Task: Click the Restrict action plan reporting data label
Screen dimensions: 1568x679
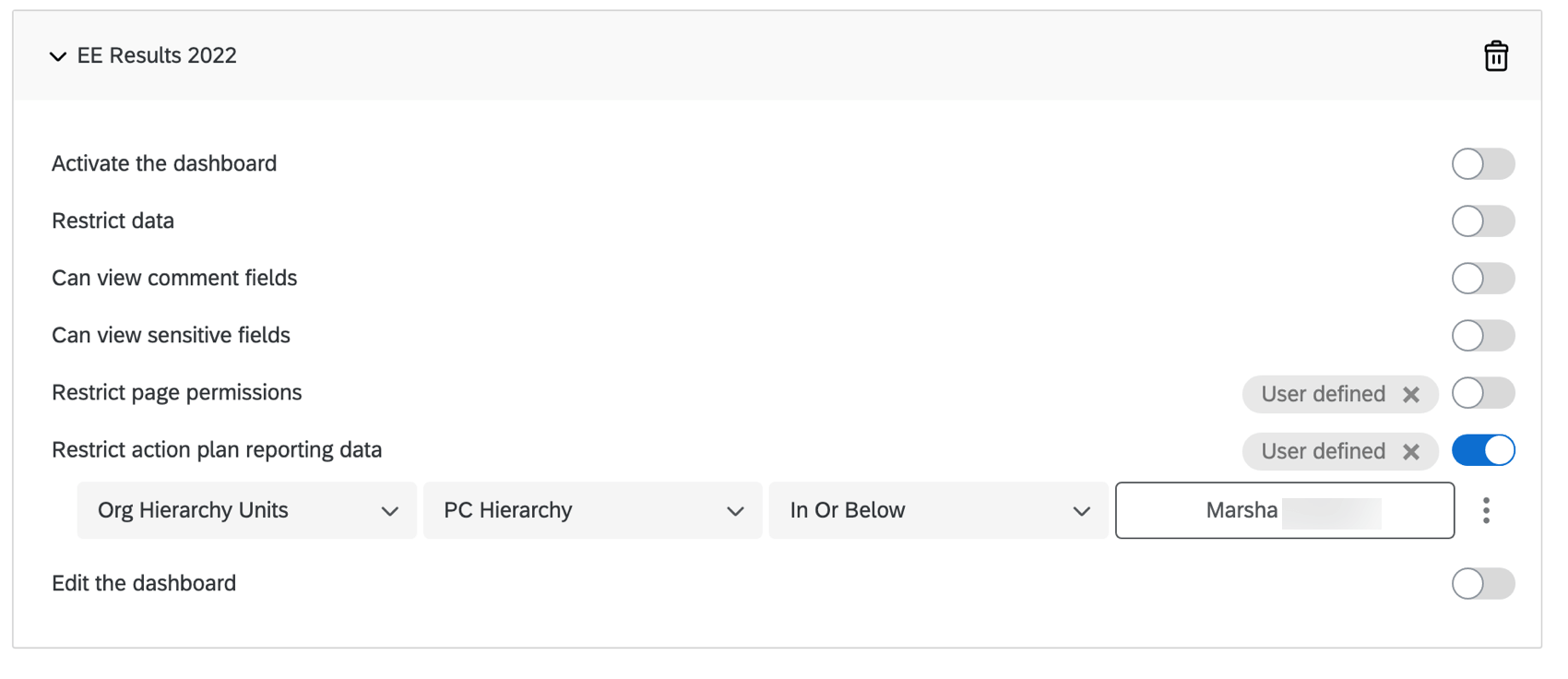Action: [217, 449]
